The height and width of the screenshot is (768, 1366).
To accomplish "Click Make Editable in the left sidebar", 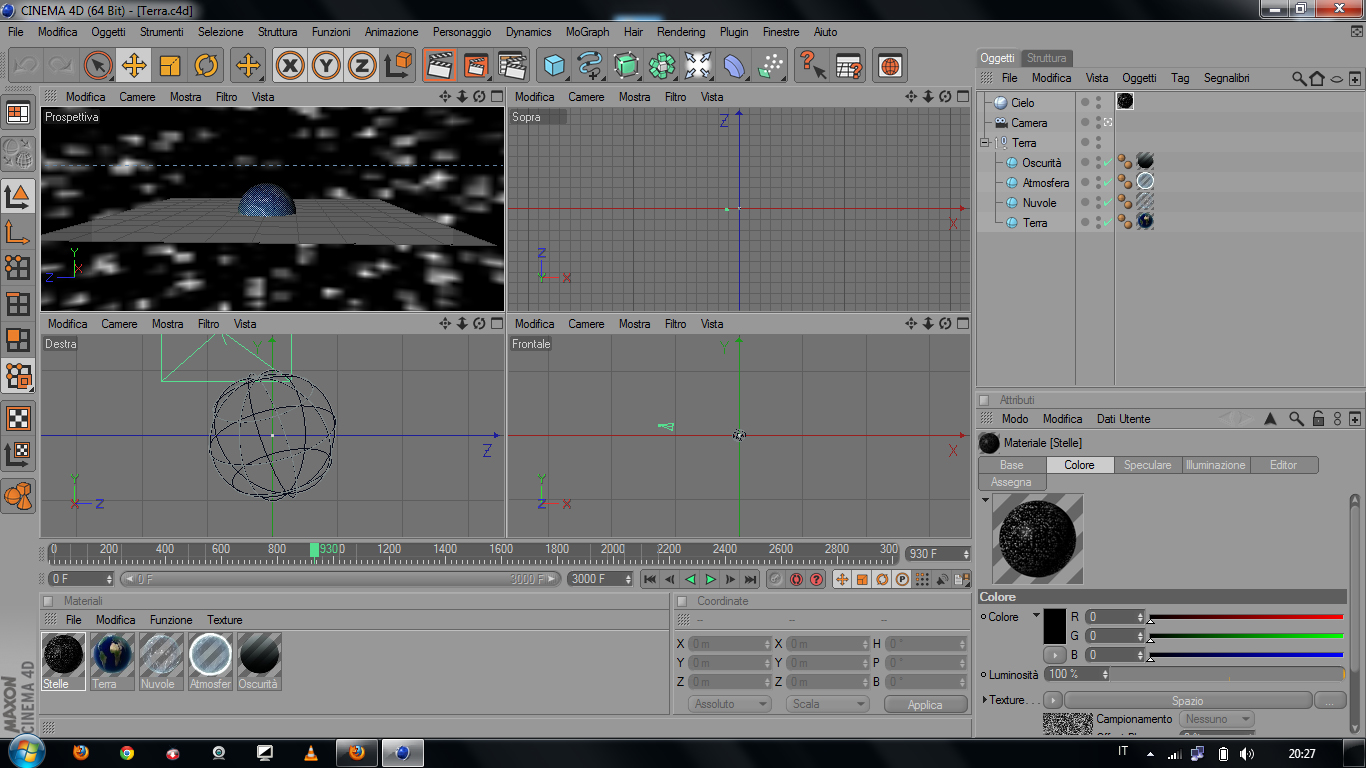I will click(18, 153).
